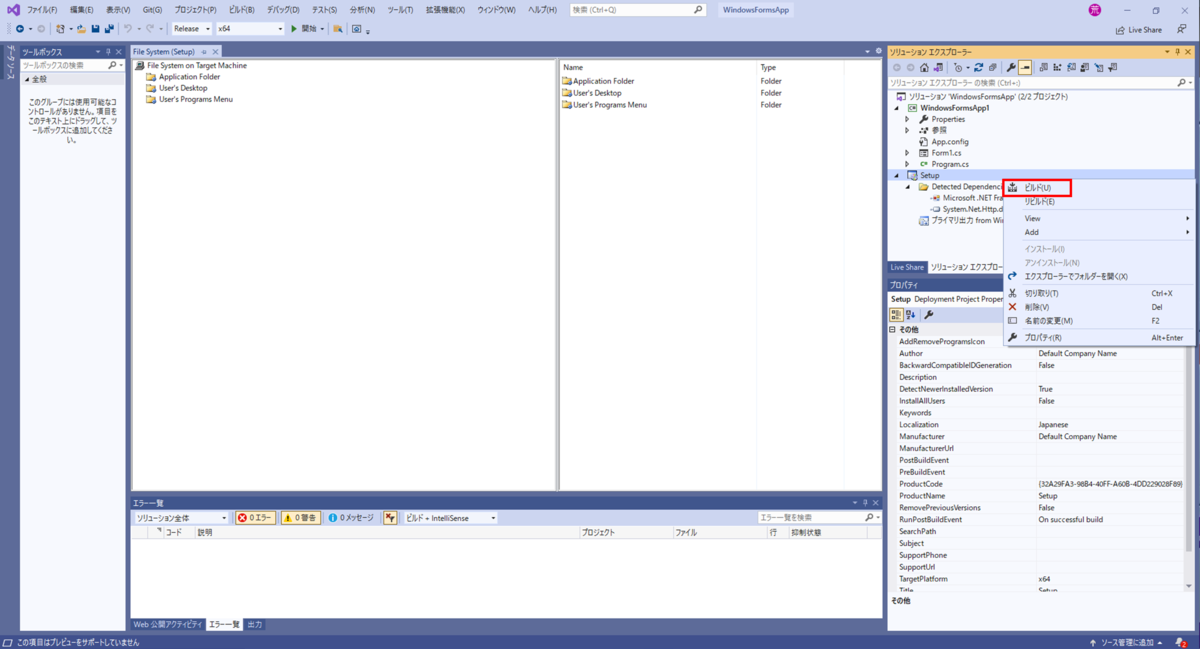Open Properties (プロパティ(R)) from context menu

click(1098, 338)
